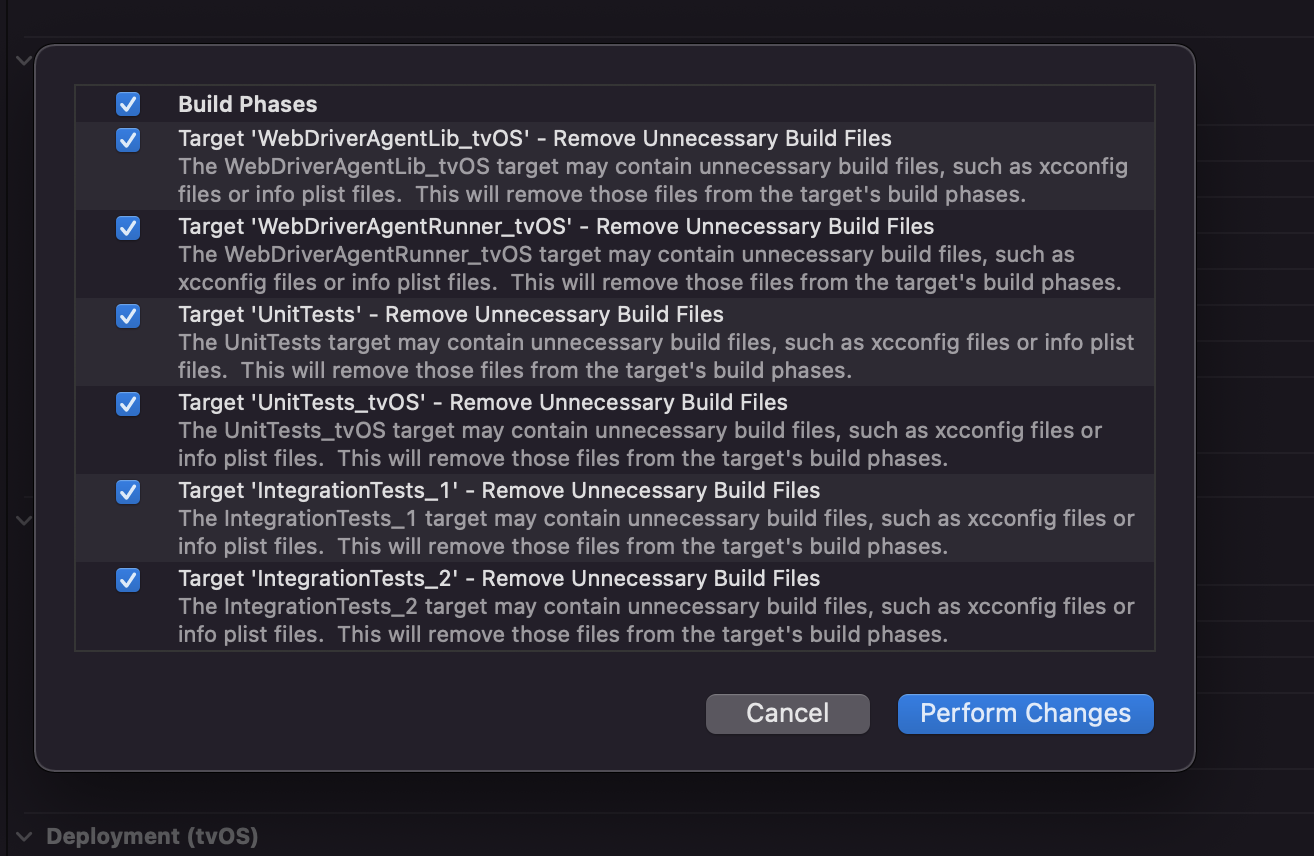Select the Target 'UnitTests_tvOS' title row
Viewport: 1314px width, 856px height.
[483, 403]
